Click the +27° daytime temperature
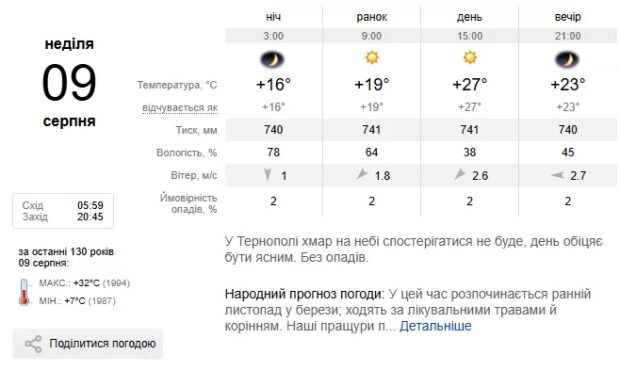 (x=470, y=84)
